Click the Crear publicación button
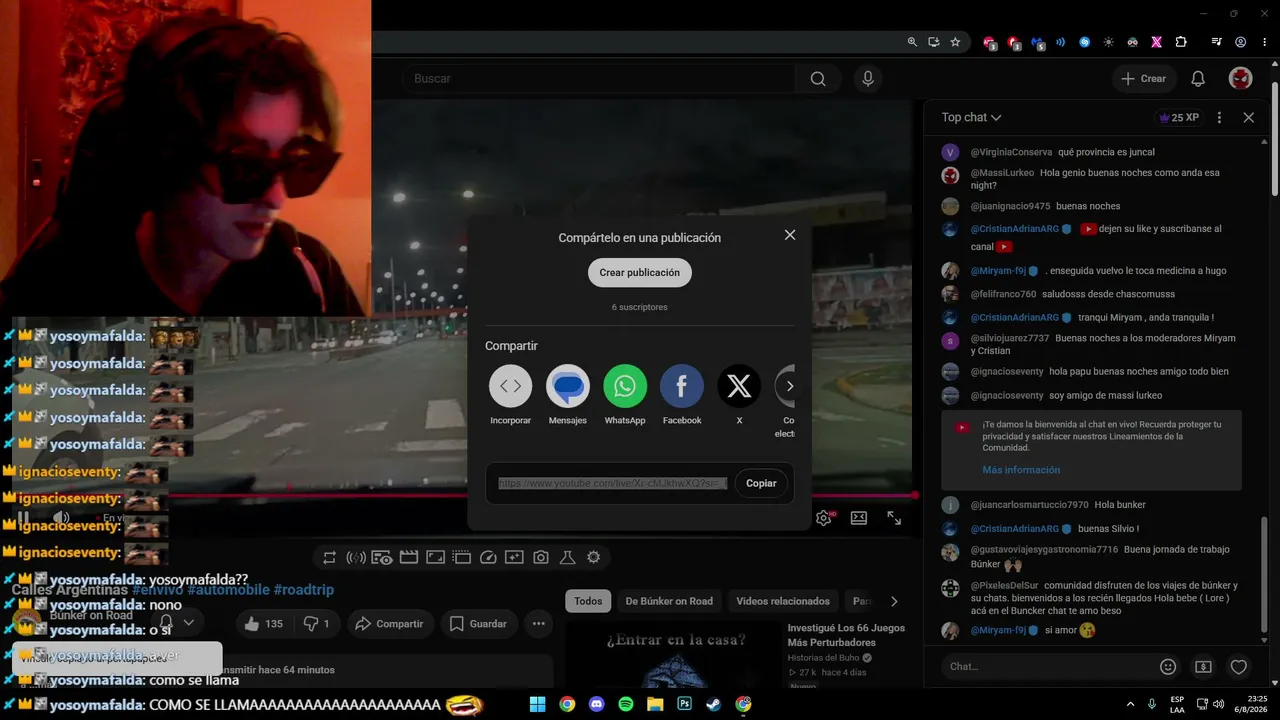 coord(640,273)
